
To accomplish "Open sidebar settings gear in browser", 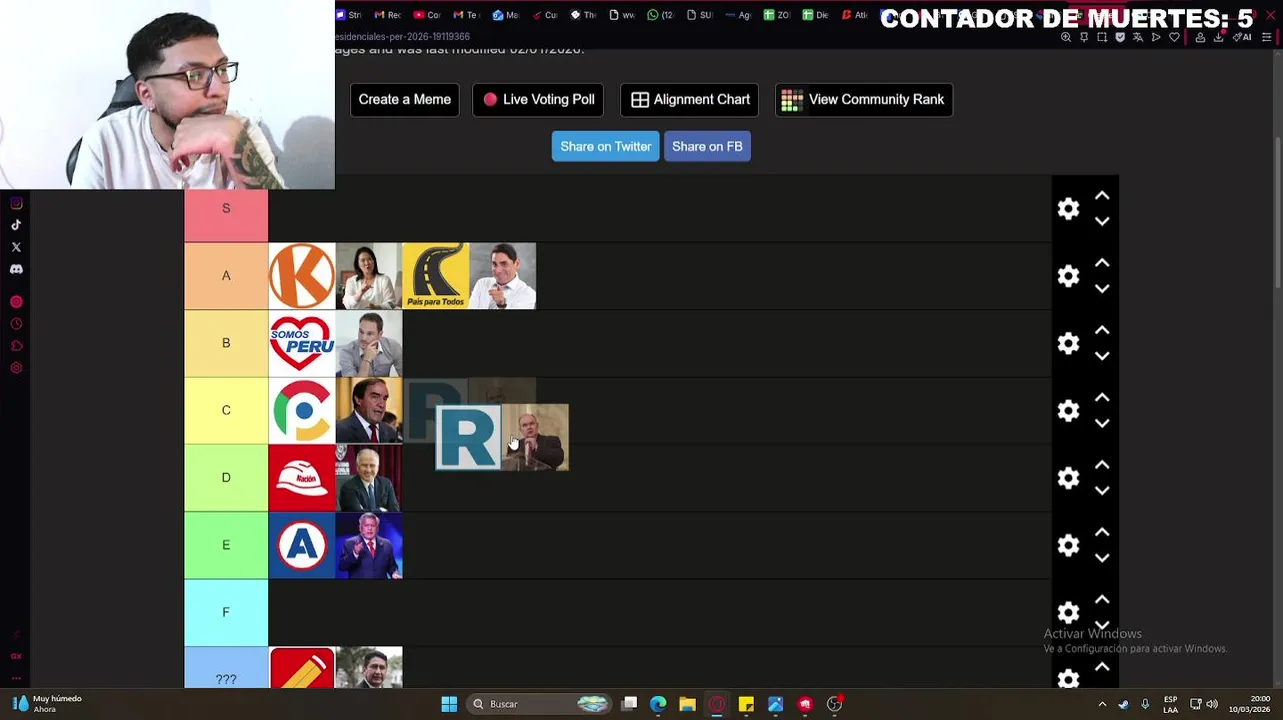I will (16, 368).
